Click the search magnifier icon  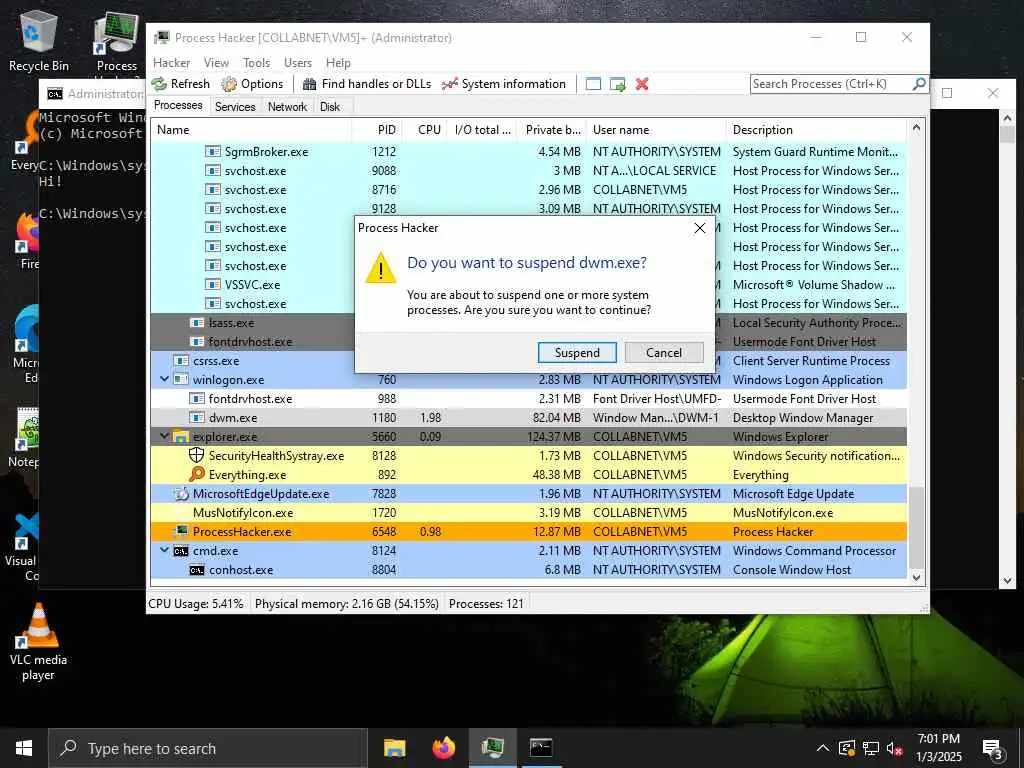point(918,84)
